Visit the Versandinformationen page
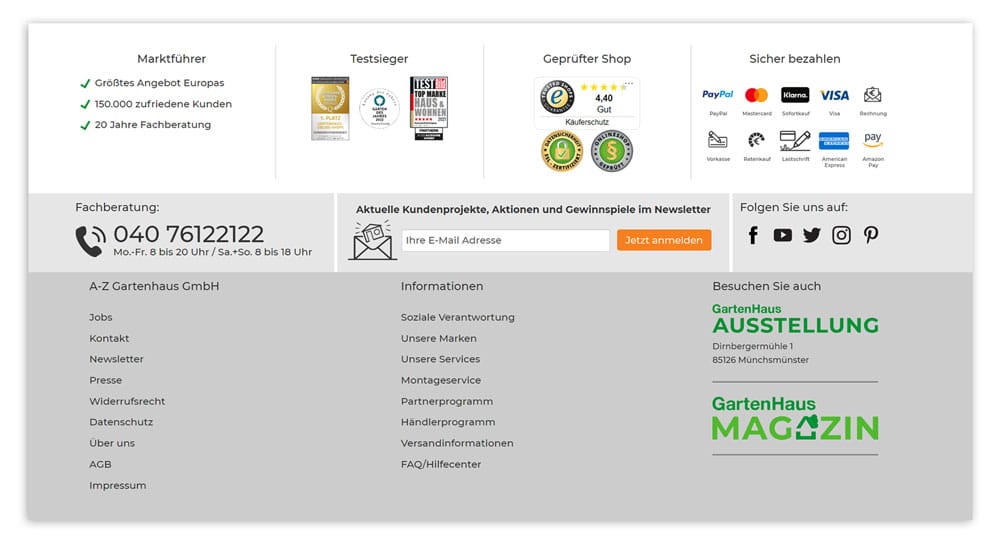The width and height of the screenshot is (1000, 543). point(457,443)
